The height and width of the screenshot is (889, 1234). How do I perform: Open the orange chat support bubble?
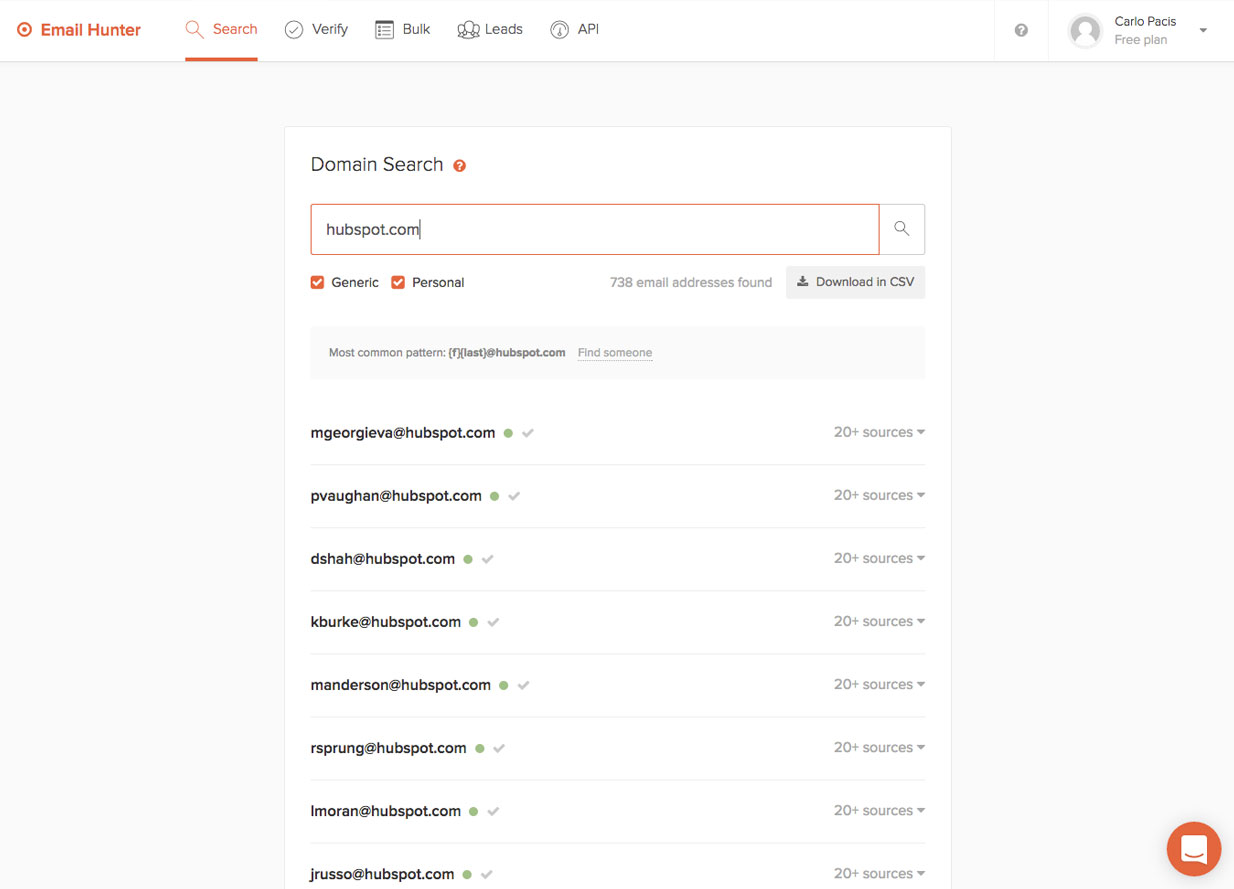1194,849
